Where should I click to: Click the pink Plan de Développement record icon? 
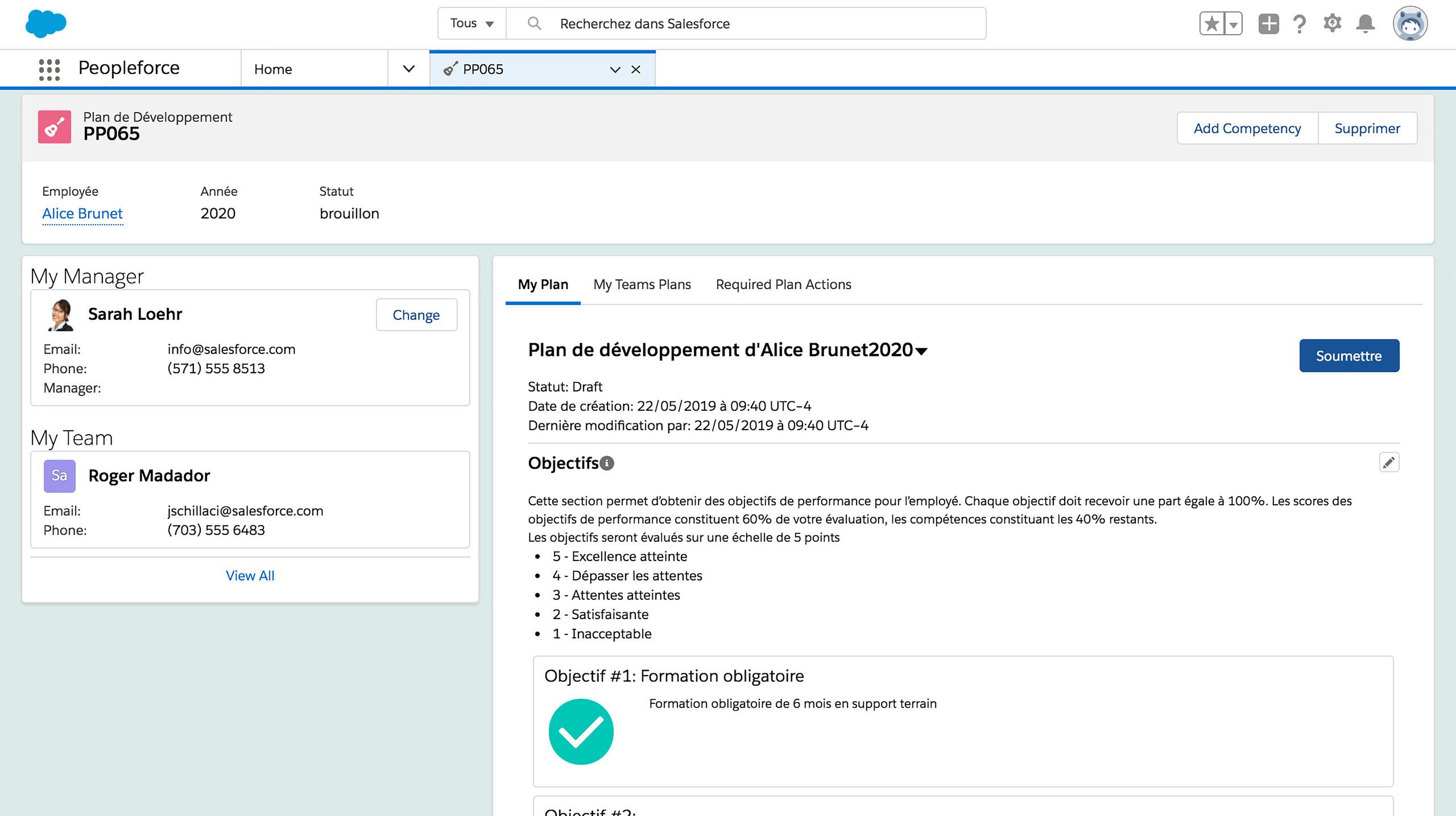point(55,127)
